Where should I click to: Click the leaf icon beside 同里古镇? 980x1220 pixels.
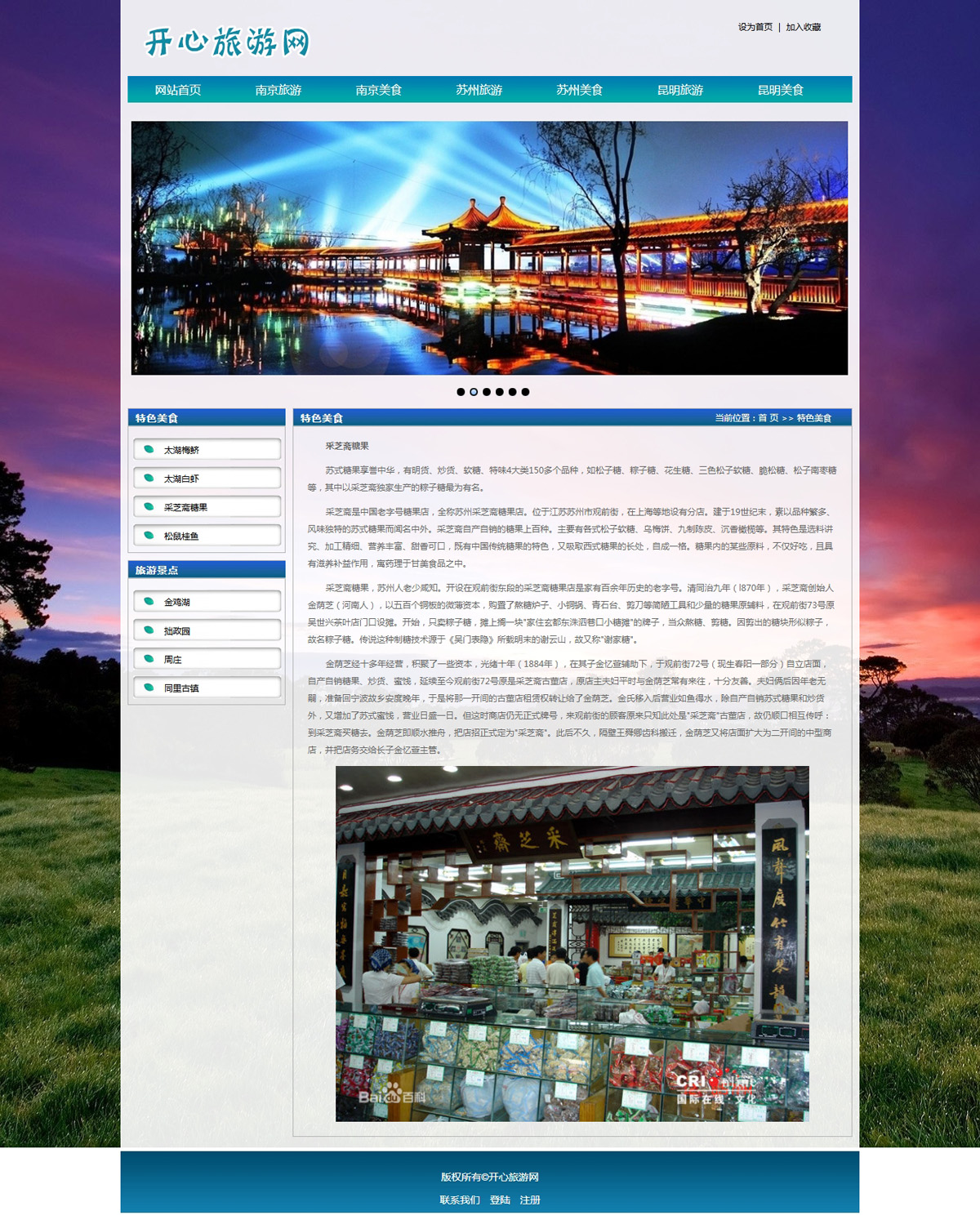tap(149, 687)
